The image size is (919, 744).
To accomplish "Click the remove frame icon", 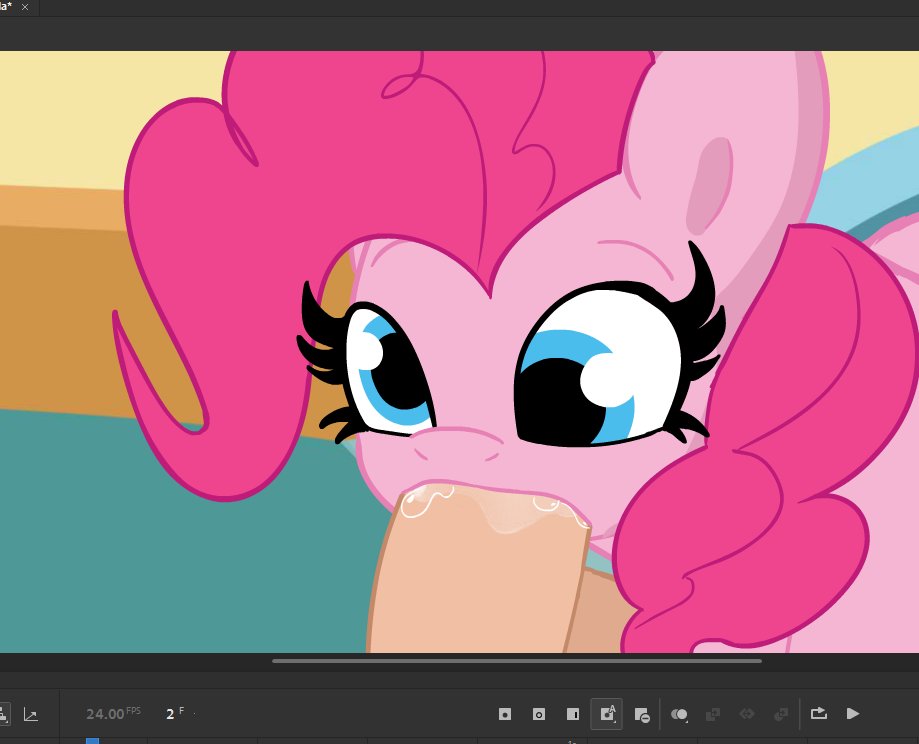I will 642,715.
